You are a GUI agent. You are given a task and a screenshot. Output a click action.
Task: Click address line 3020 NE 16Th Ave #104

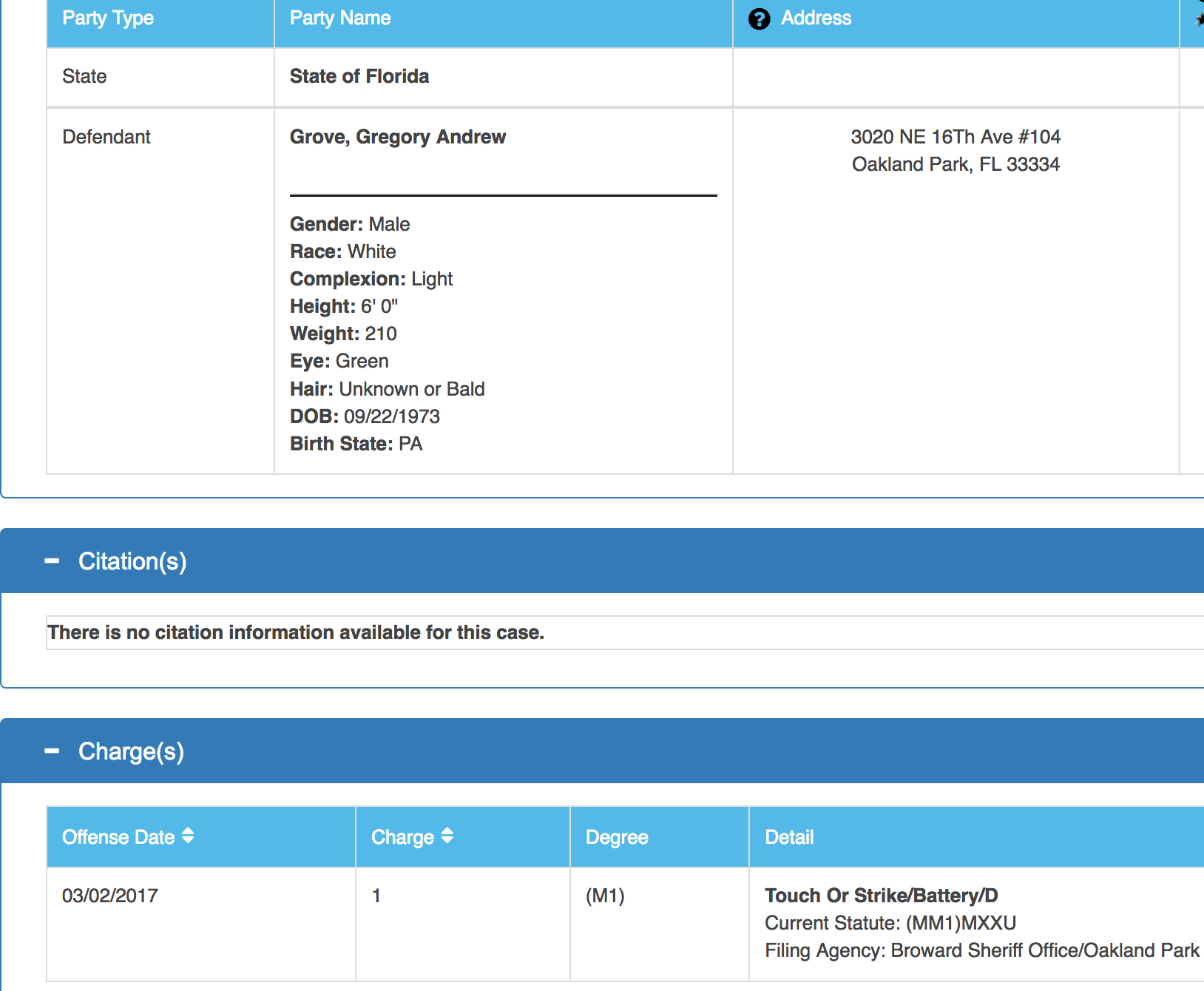coord(956,137)
